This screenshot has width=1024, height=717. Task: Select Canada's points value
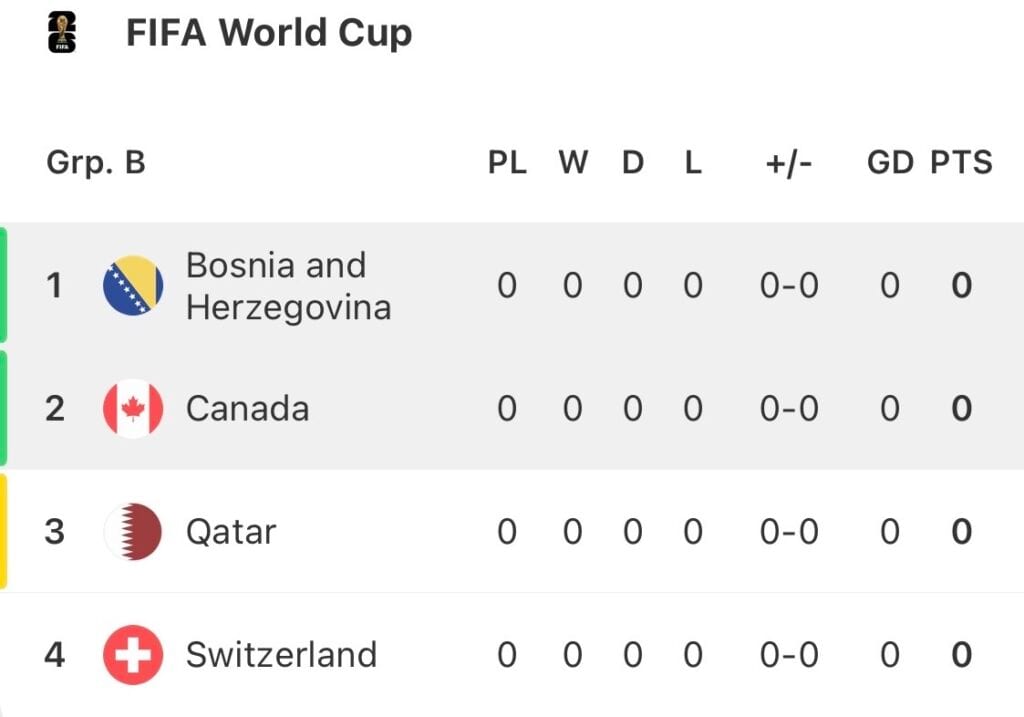click(x=961, y=409)
